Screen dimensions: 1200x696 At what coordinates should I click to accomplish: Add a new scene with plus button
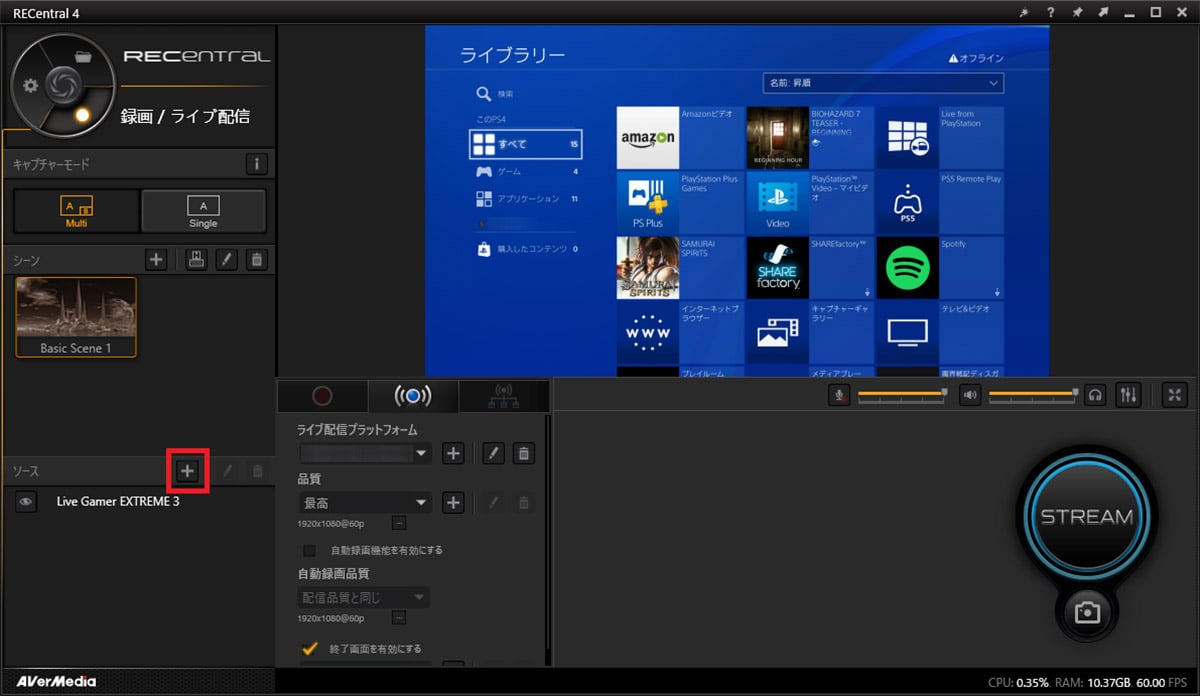point(156,260)
